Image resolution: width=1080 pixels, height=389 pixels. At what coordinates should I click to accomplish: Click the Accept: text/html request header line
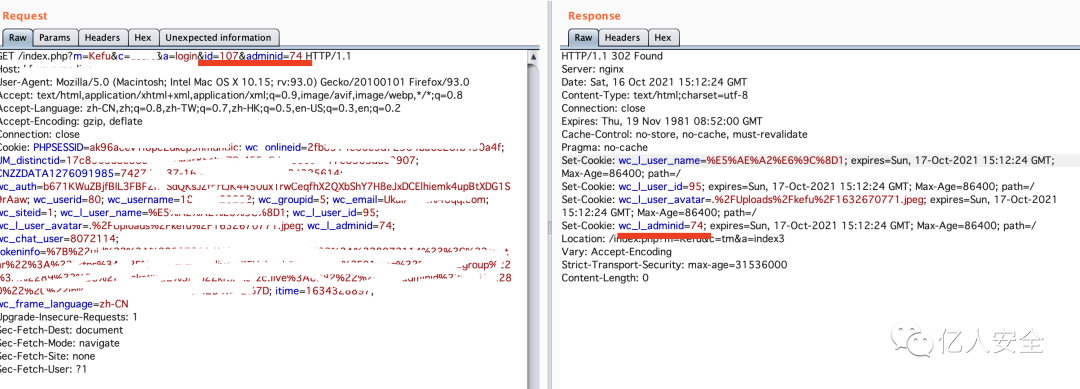(231, 96)
